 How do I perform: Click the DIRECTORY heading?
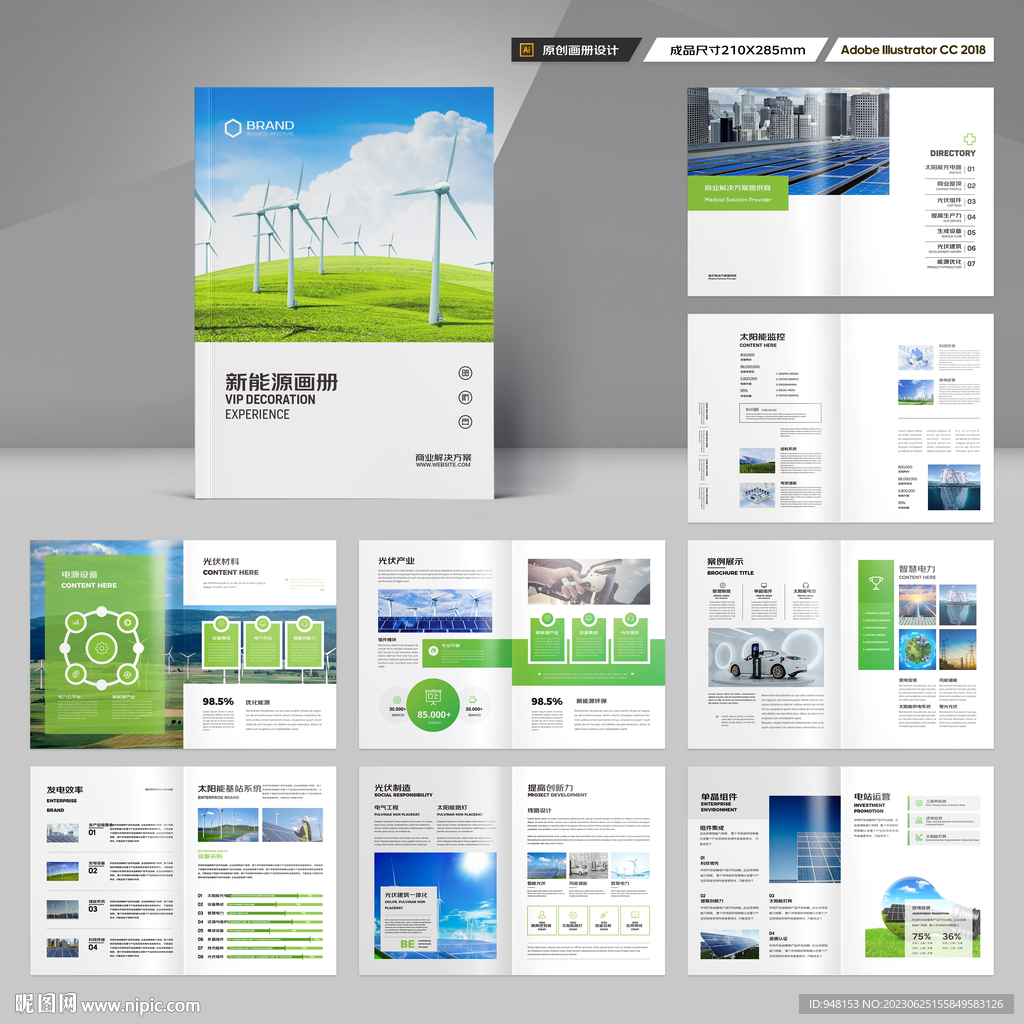953,153
